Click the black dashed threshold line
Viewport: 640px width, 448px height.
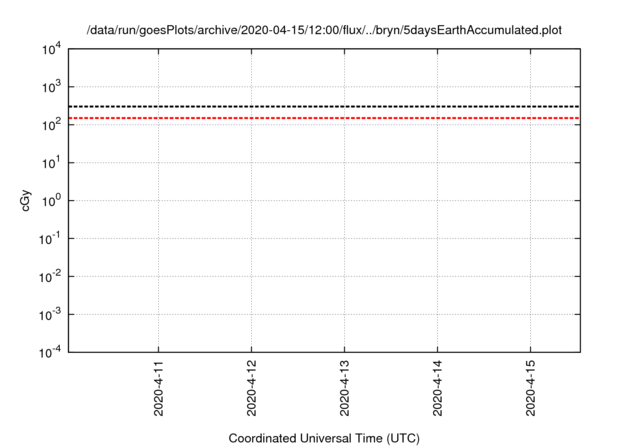pos(324,106)
